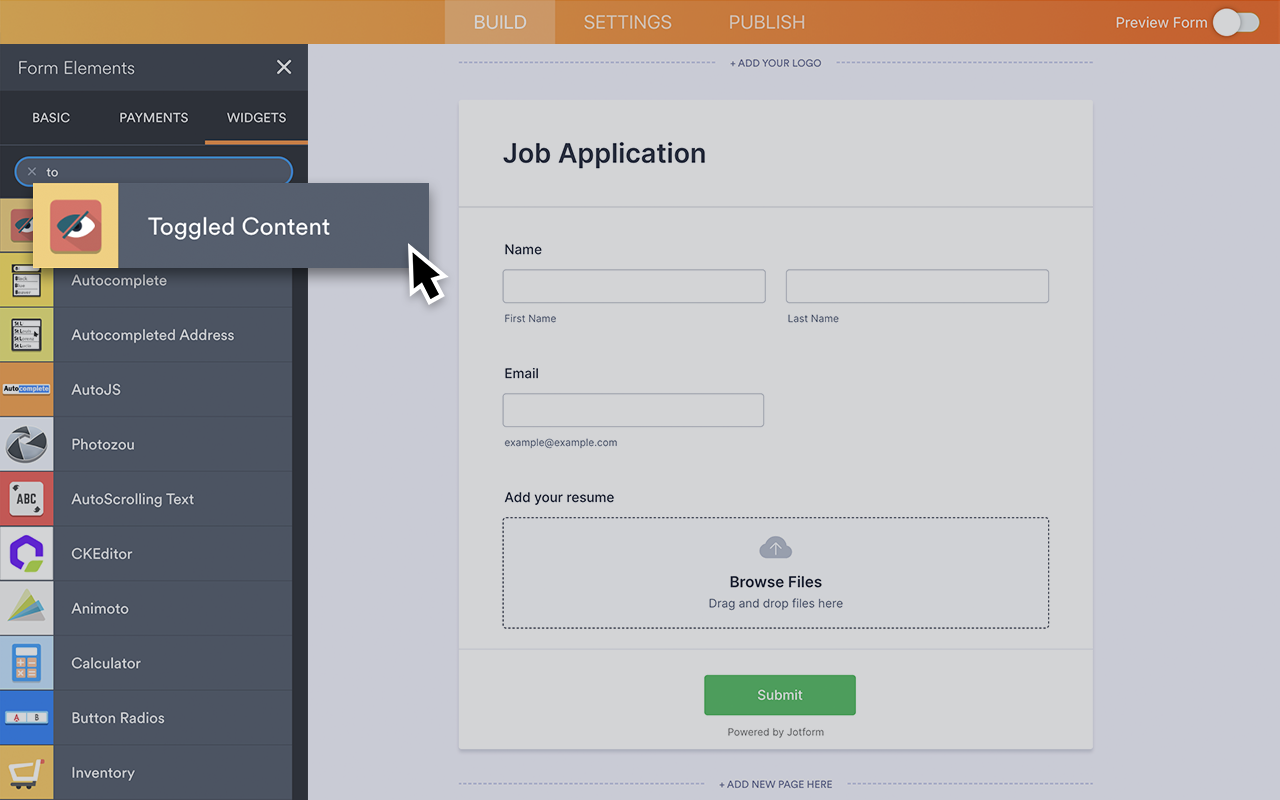Click the Browse Files upload area
Screen dimensions: 1280x800
[x=775, y=573]
